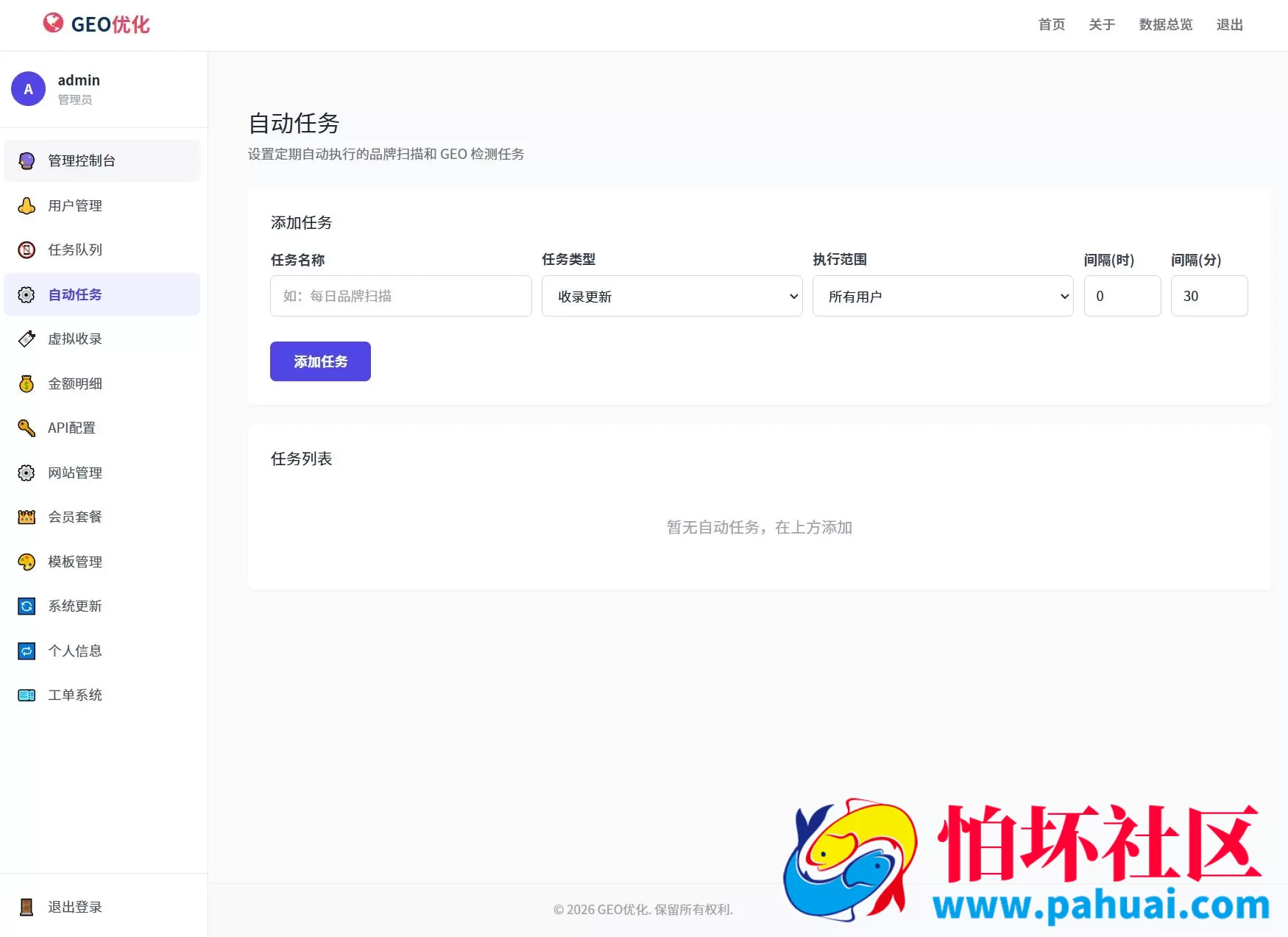Go to 系统更新
This screenshot has width=1288, height=937.
(x=102, y=606)
